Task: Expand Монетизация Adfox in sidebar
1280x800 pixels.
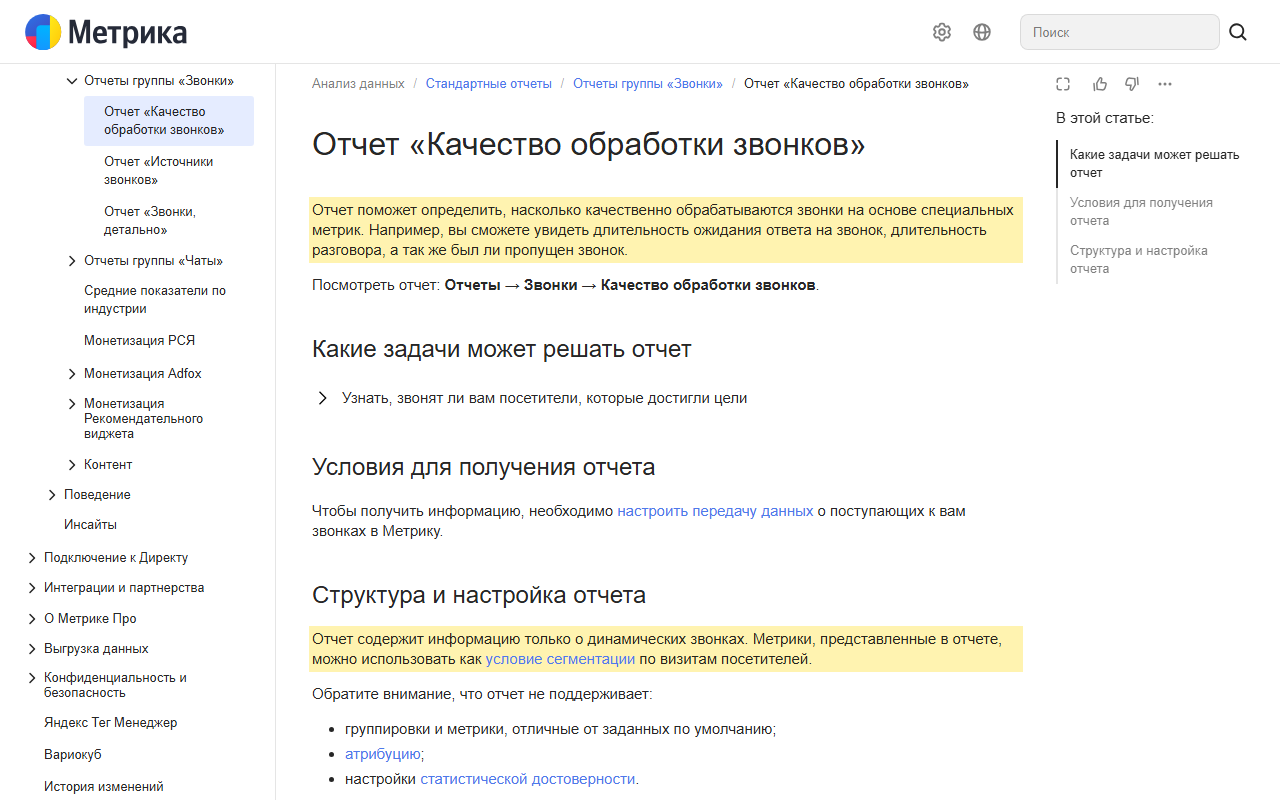Action: [x=72, y=374]
